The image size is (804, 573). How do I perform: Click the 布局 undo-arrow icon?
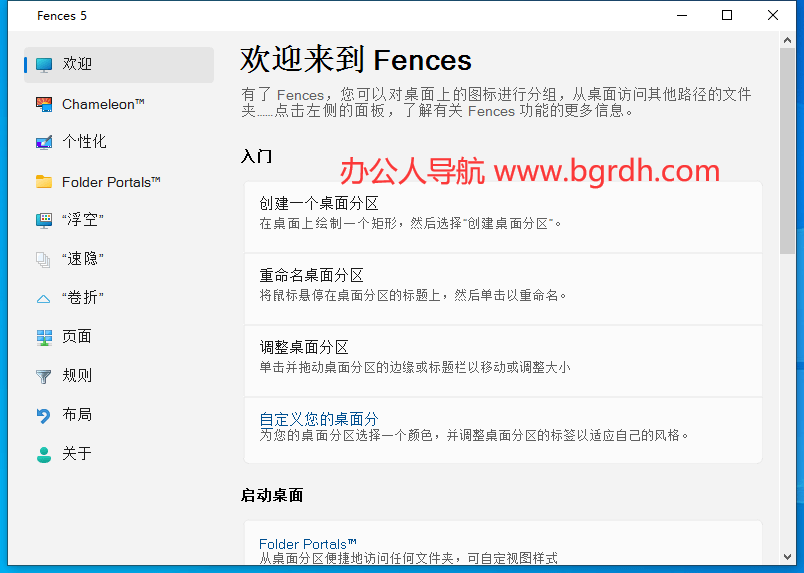click(x=44, y=415)
